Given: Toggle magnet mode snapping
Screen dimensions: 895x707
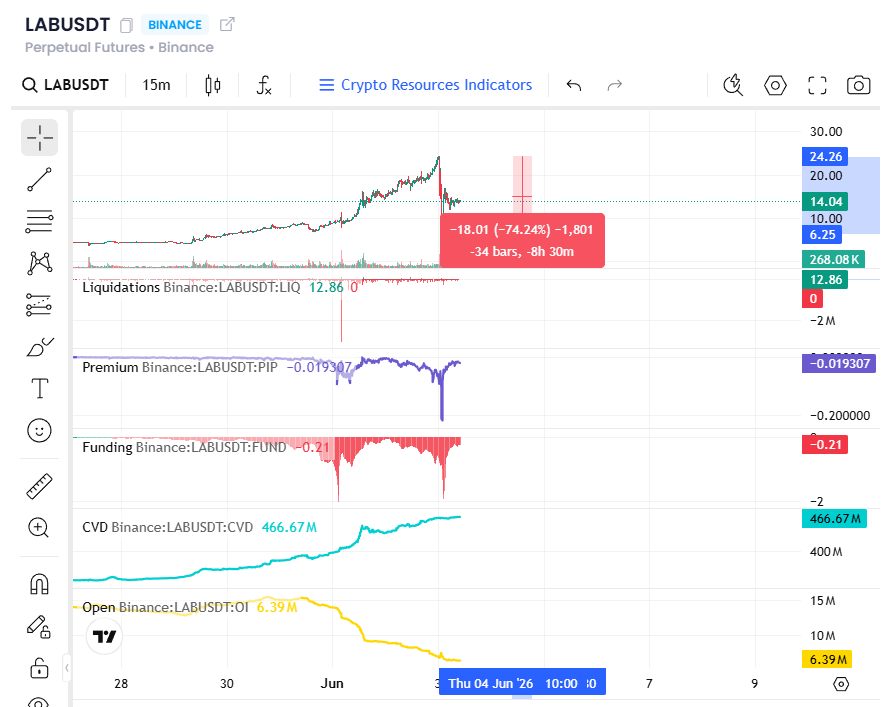Looking at the screenshot, I should click(x=39, y=584).
